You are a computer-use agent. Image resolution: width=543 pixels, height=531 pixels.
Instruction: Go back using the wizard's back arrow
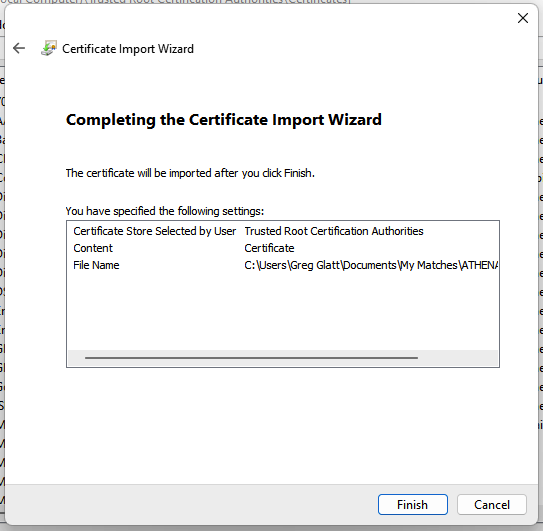click(19, 48)
